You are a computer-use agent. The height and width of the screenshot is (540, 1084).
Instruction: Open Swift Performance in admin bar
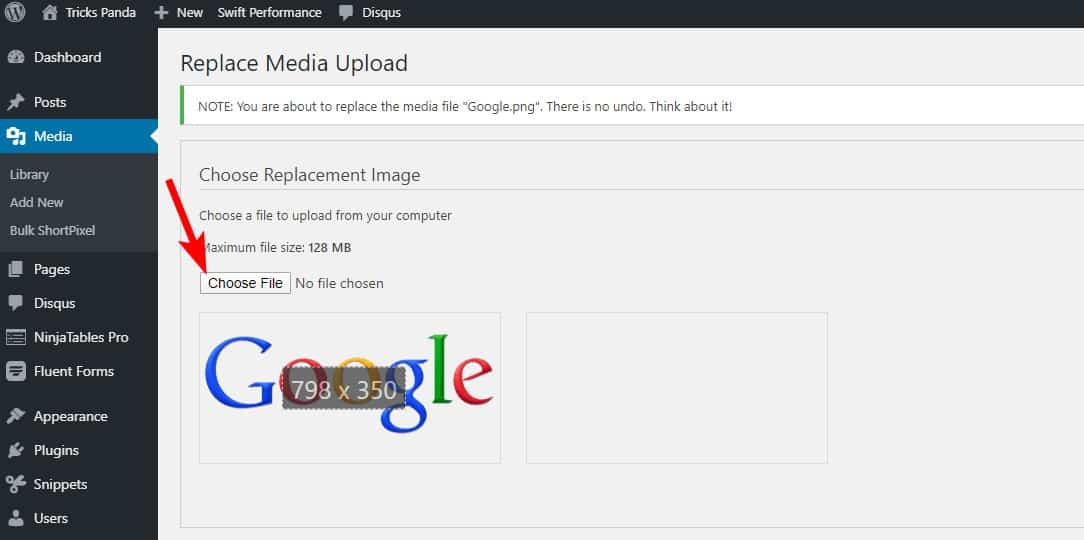[x=270, y=13]
